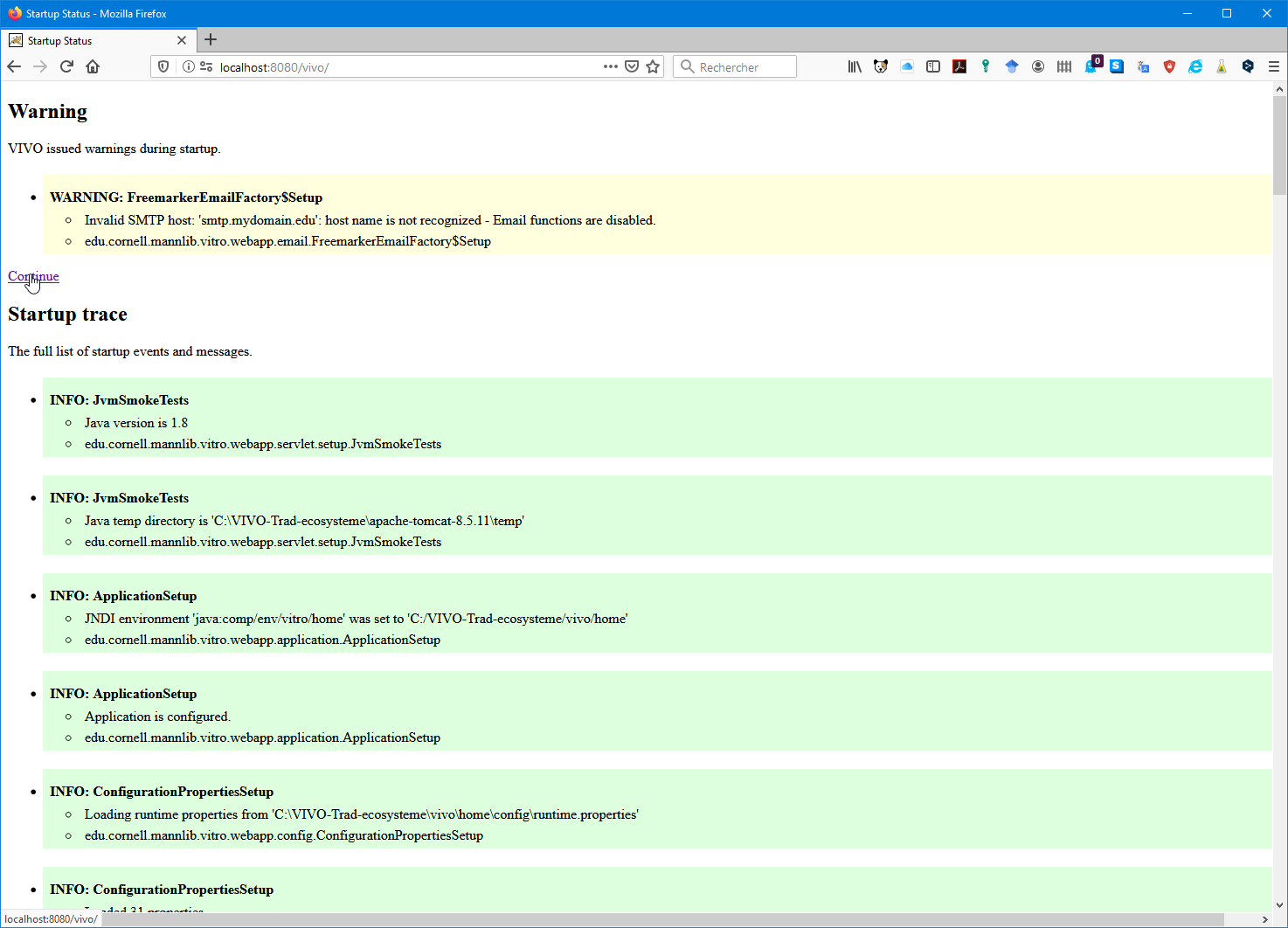Open the red shield extension
Viewport: 1288px width, 928px height.
1169,66
